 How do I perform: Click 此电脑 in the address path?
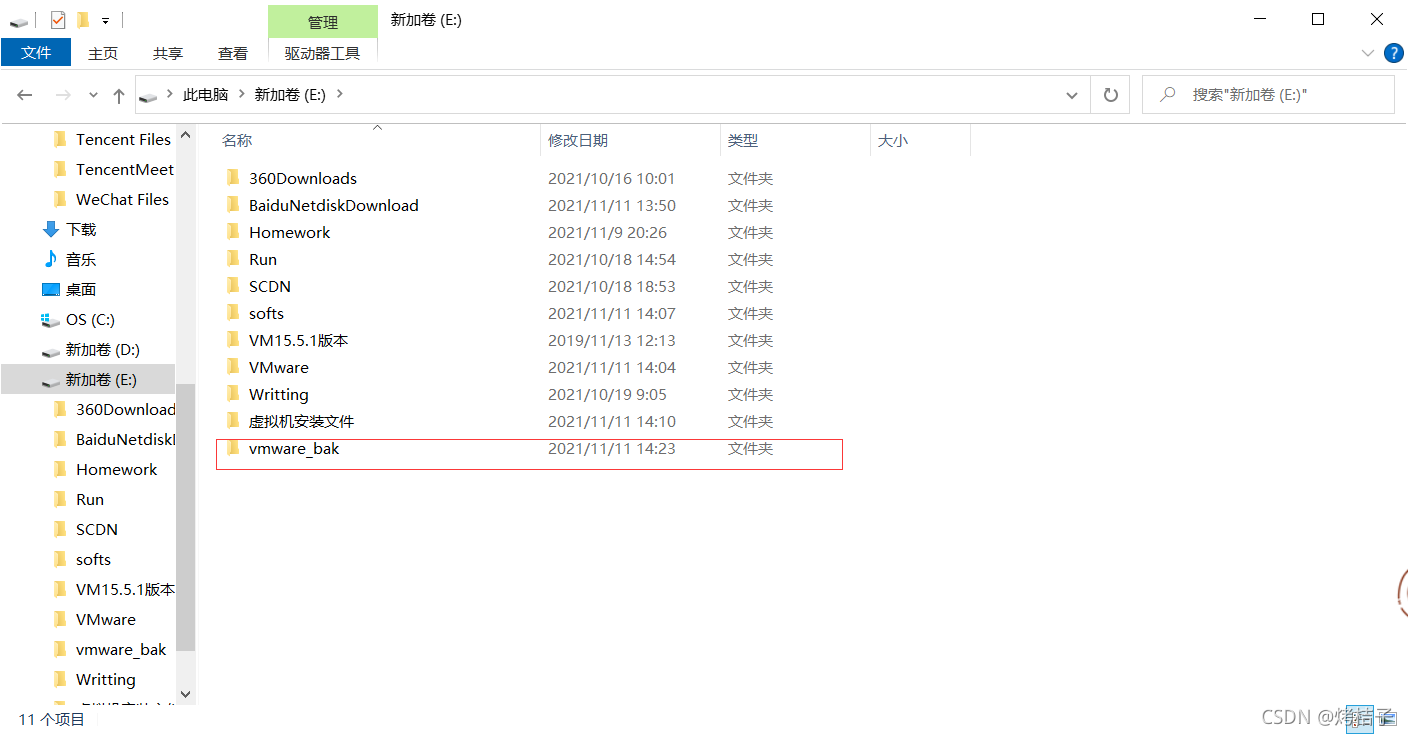[205, 94]
